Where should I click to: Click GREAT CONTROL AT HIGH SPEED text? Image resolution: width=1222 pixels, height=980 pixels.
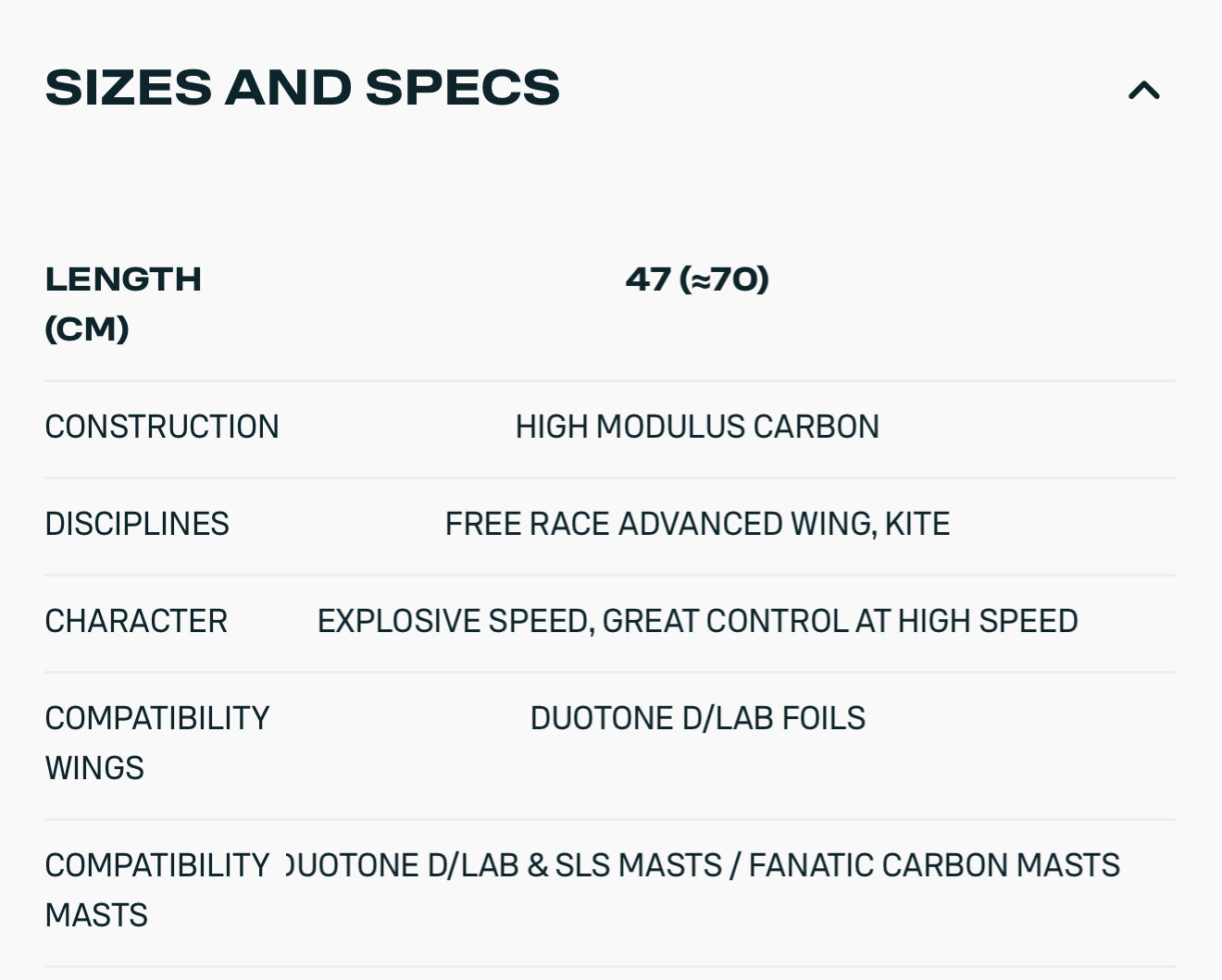840,621
